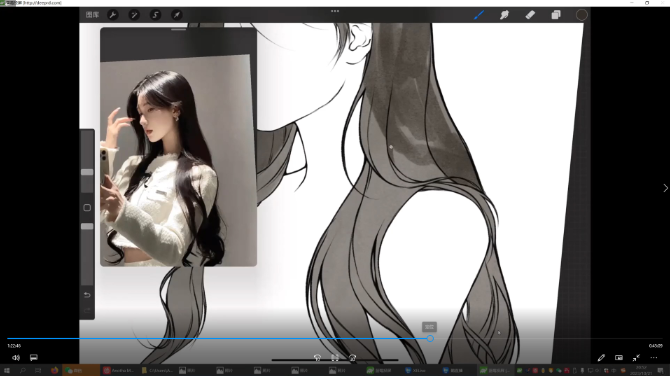The image size is (670, 376).
Task: Select the Brush tool
Action: pyautogui.click(x=479, y=15)
